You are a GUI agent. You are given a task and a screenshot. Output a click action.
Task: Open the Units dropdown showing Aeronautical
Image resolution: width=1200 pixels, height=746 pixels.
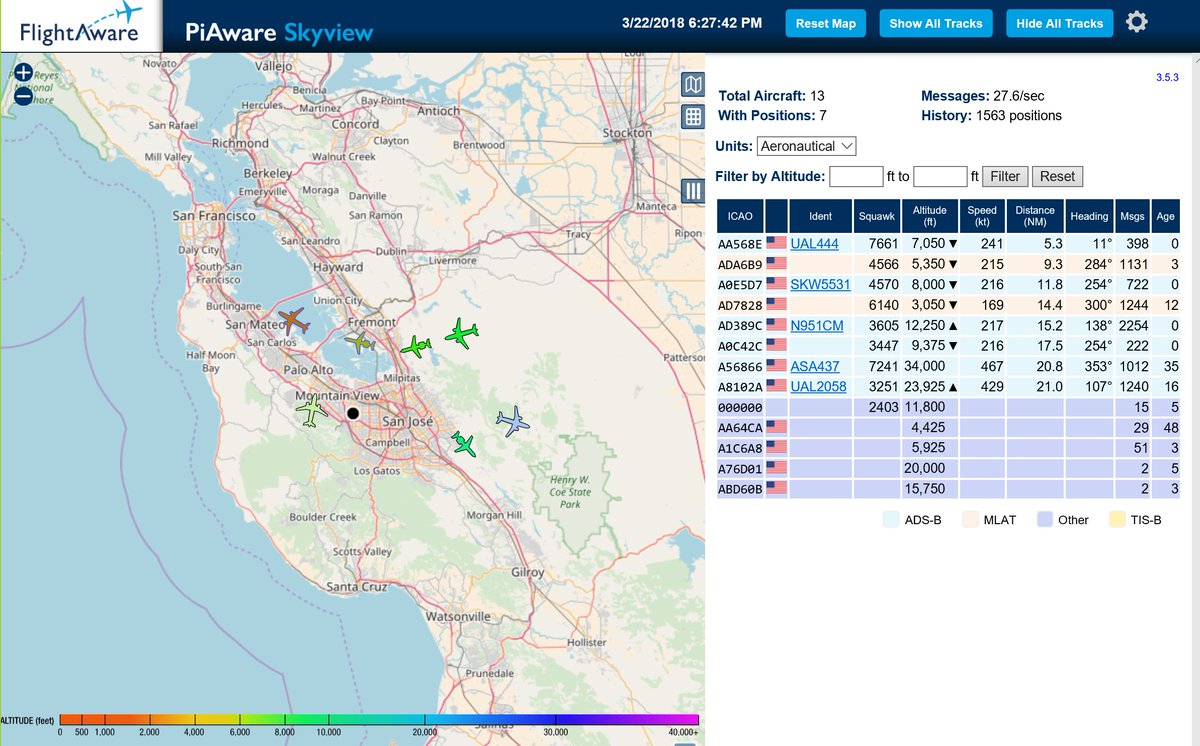[806, 146]
